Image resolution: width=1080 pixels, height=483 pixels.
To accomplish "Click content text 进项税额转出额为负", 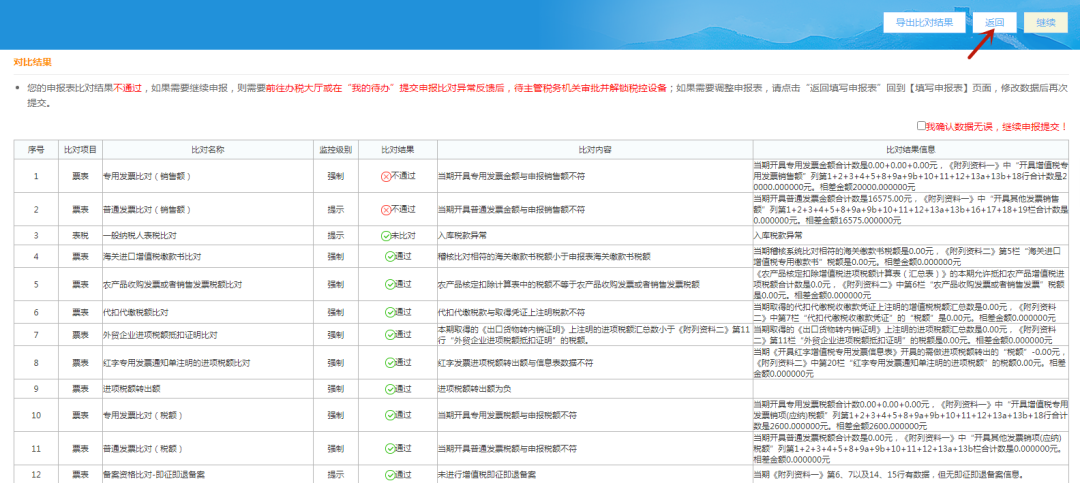I will (474, 389).
